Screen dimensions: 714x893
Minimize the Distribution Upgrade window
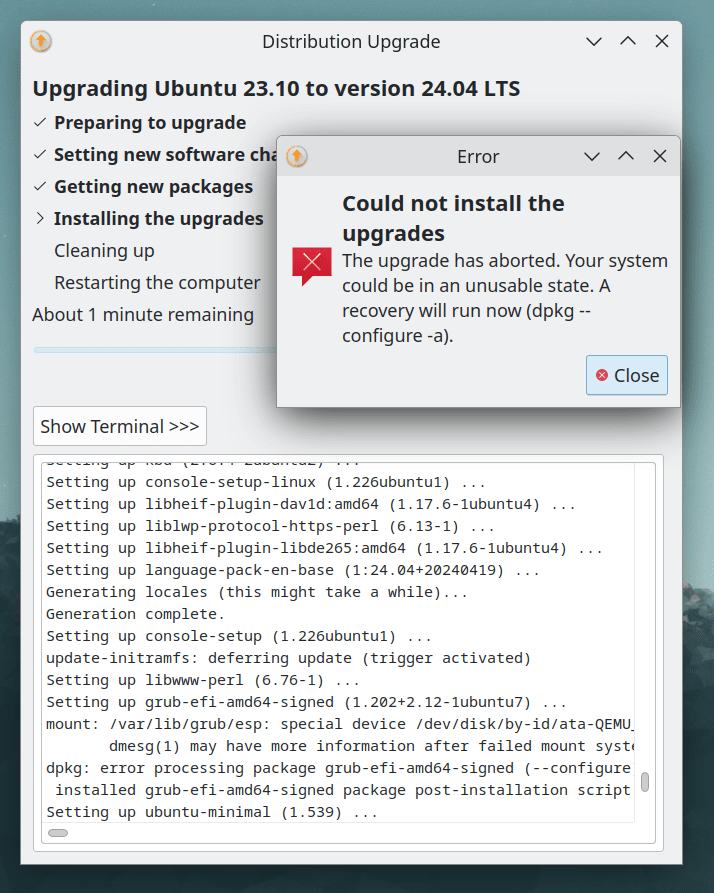click(594, 42)
